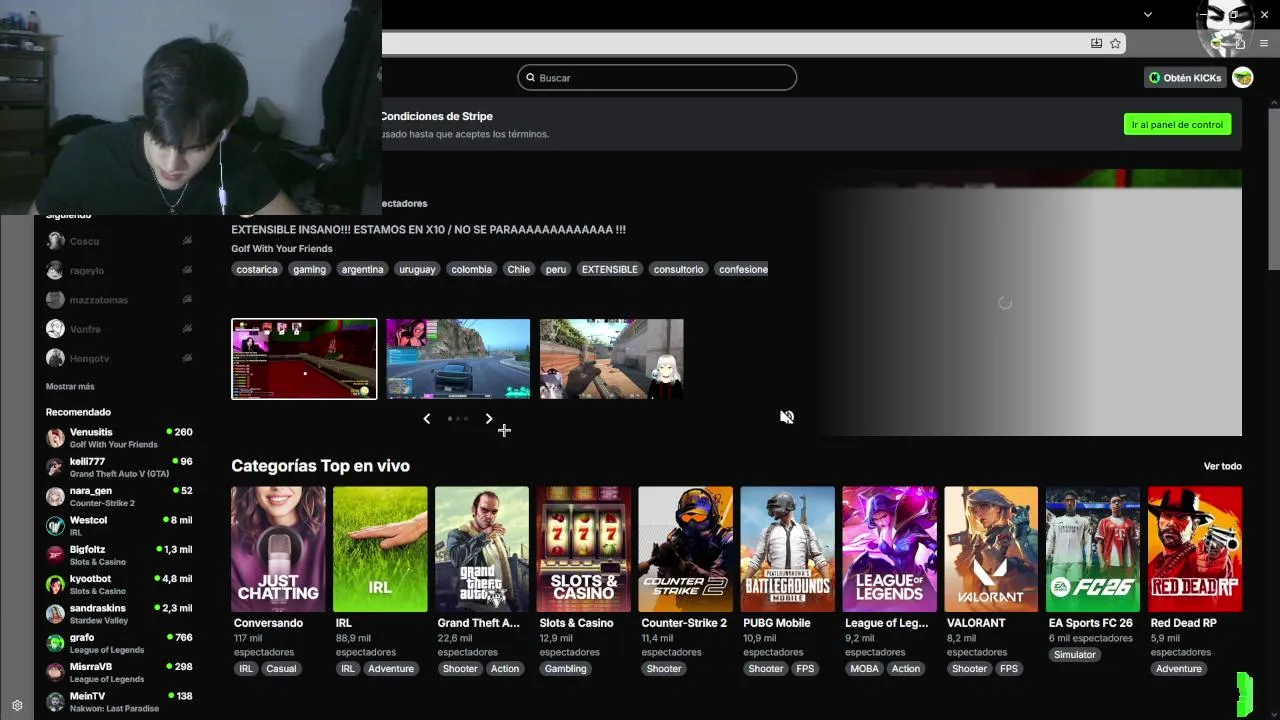Open the user profile avatar on Kick

coord(1242,78)
